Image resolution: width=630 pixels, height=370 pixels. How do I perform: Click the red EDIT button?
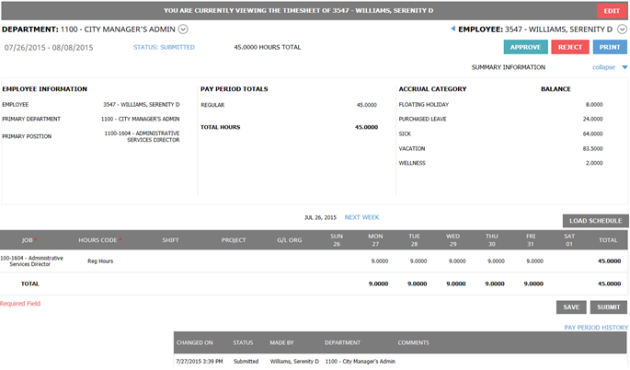click(612, 11)
